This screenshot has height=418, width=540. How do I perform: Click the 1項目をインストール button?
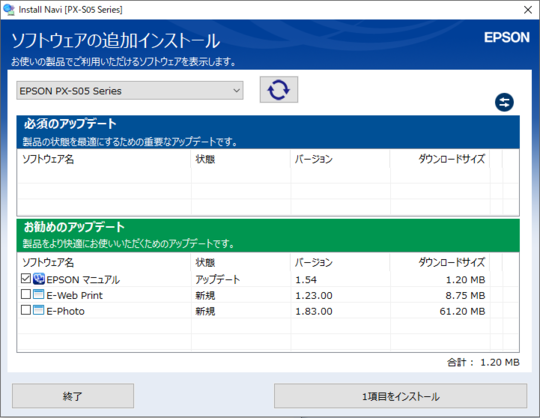(x=401, y=396)
